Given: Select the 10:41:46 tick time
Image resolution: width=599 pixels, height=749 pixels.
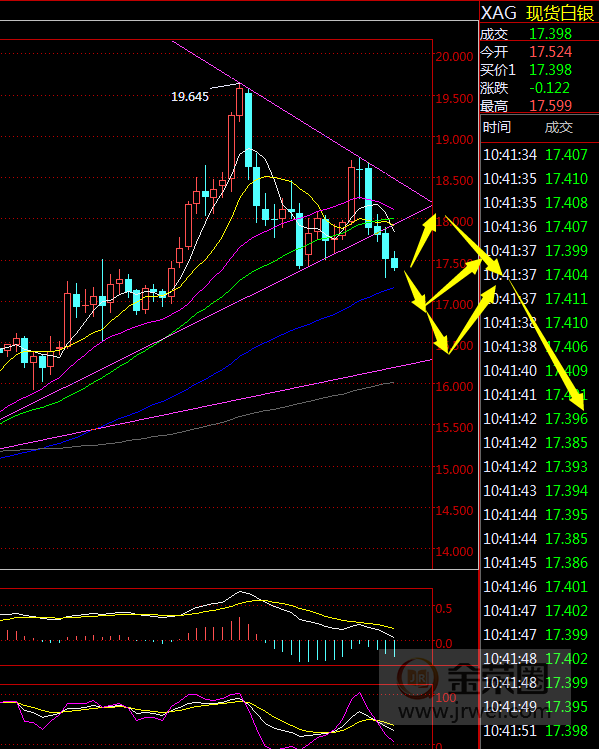Looking at the screenshot, I should (510, 587).
